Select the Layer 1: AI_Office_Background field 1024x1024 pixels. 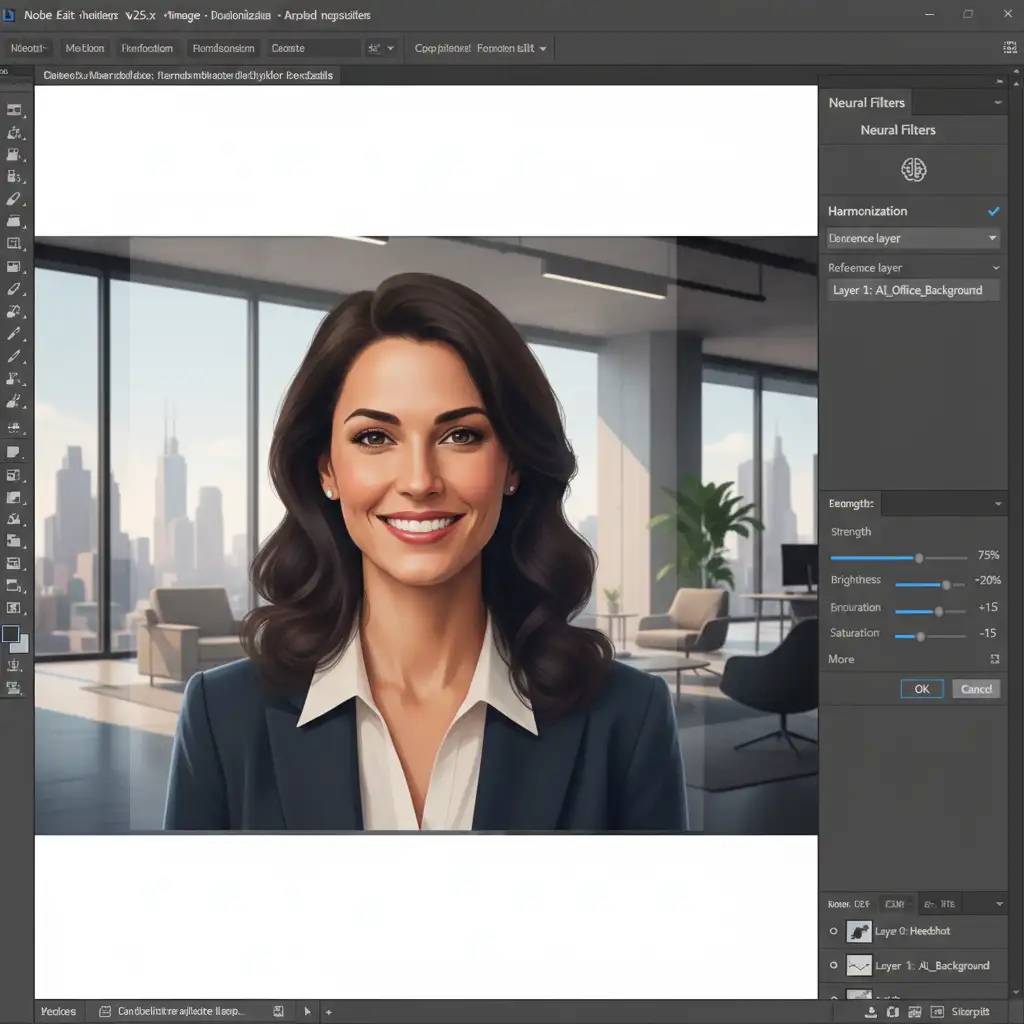pyautogui.click(x=908, y=290)
